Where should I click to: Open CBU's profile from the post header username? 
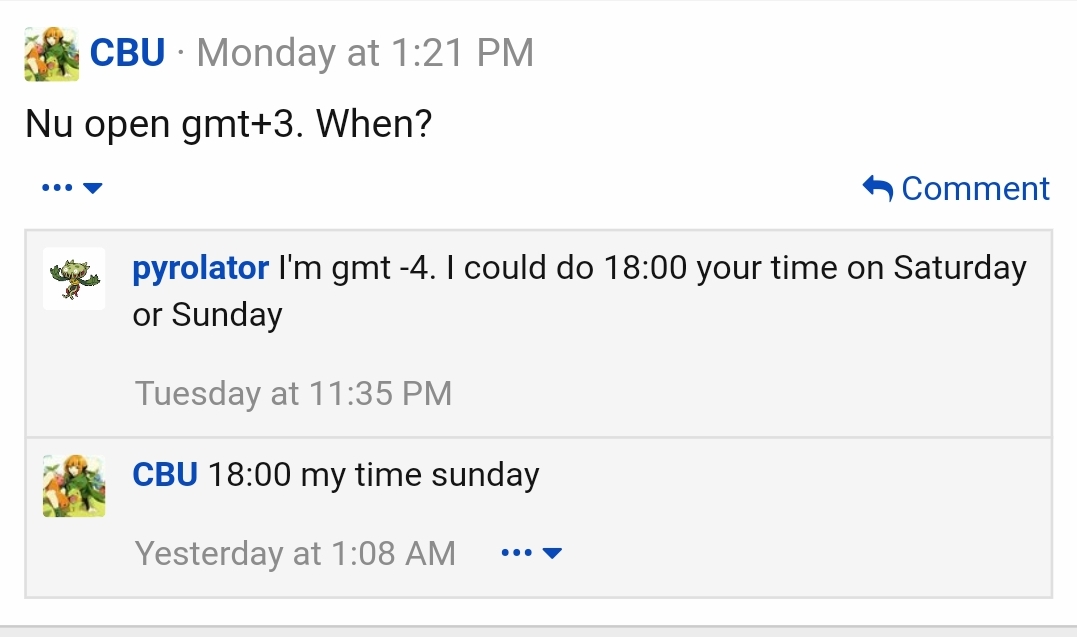(127, 53)
